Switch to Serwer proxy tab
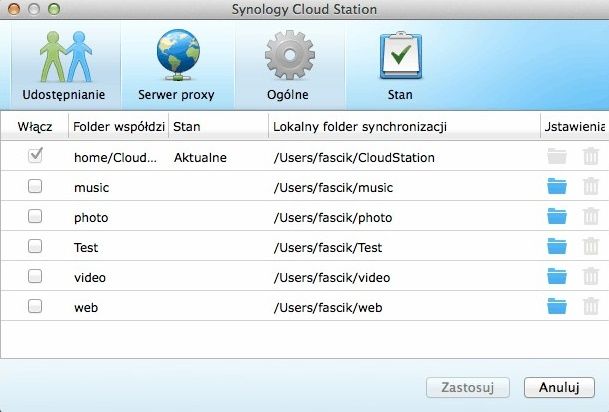This screenshot has width=609, height=412. [177, 66]
